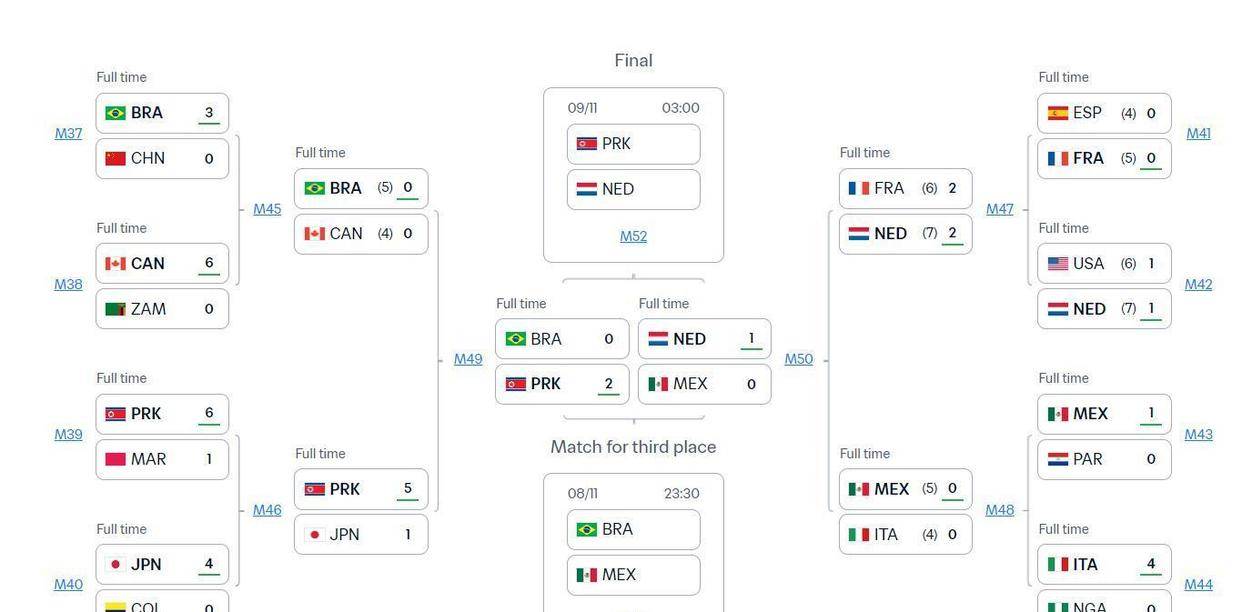
Task: Click the China flag beside CHN
Action: [115, 158]
